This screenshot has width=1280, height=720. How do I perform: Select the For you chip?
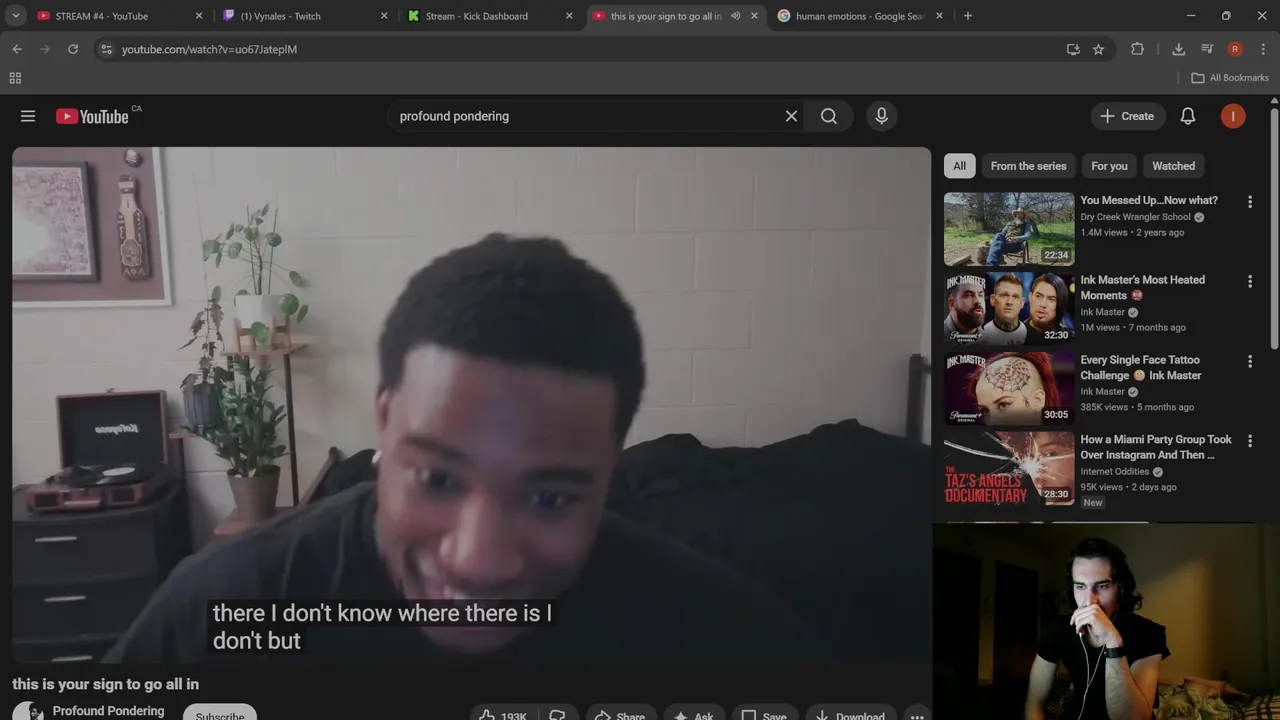tap(1109, 166)
